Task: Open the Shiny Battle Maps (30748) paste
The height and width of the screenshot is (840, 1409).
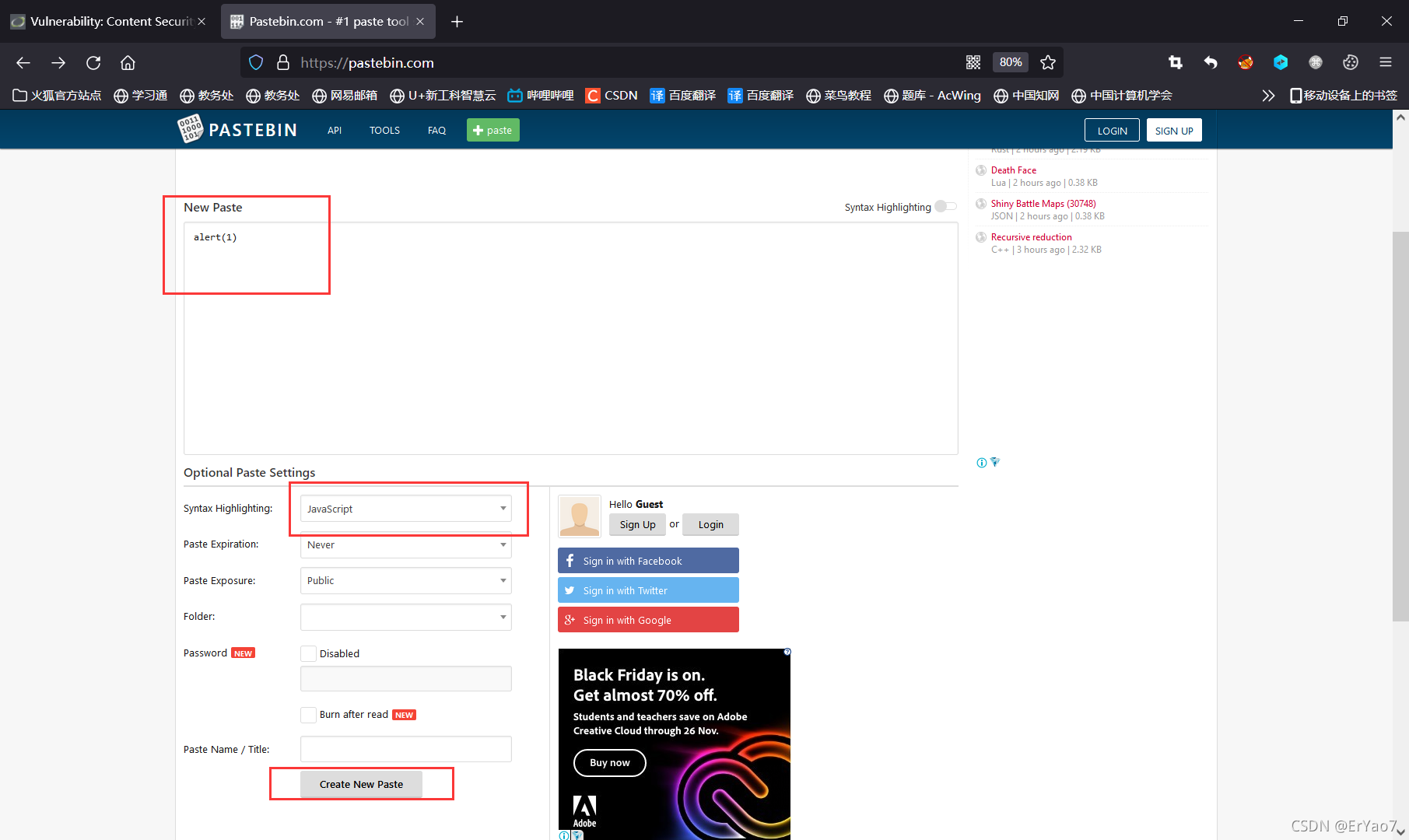Action: tap(1043, 204)
